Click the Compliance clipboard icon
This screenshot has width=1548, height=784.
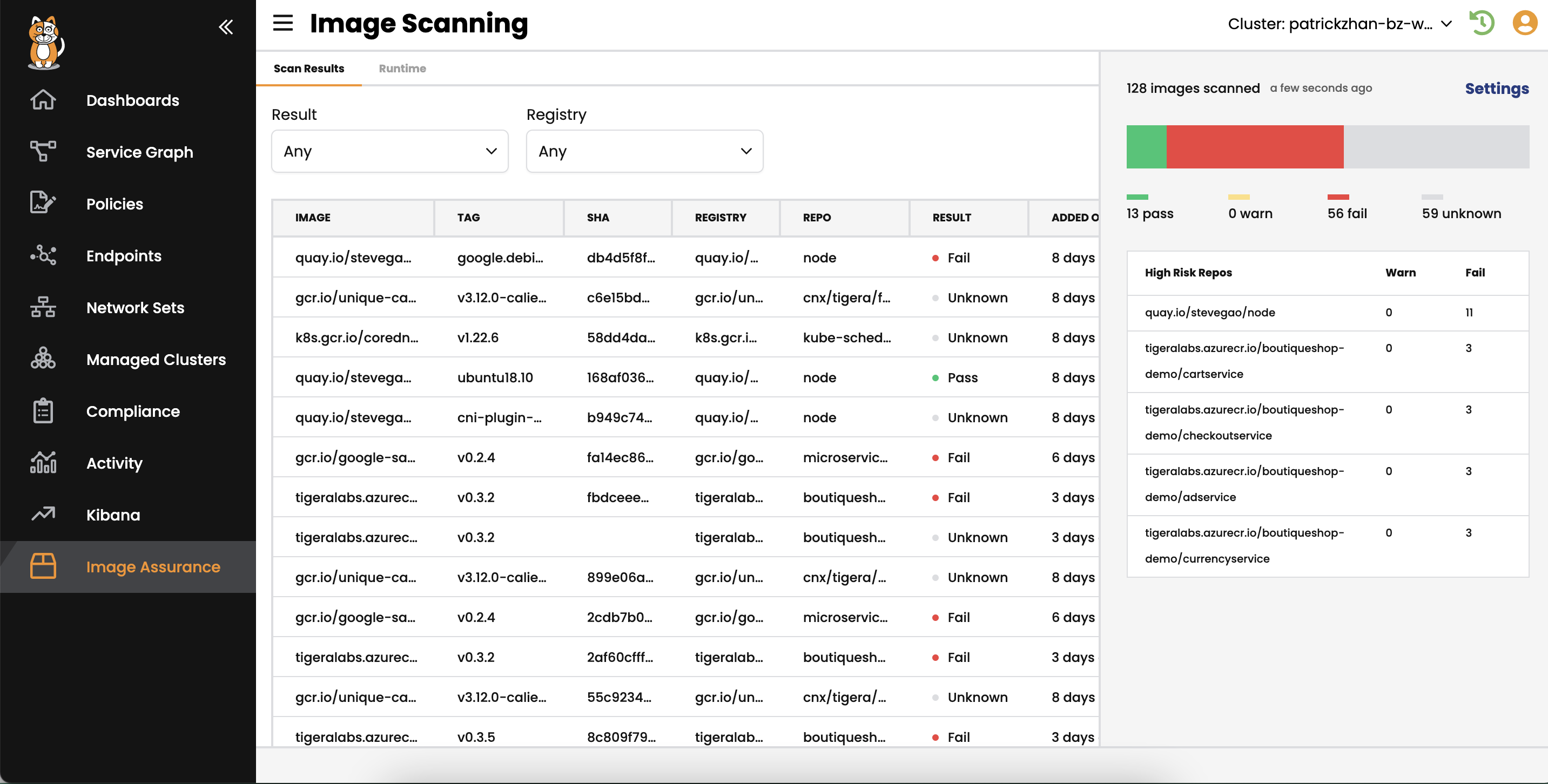pyautogui.click(x=43, y=411)
